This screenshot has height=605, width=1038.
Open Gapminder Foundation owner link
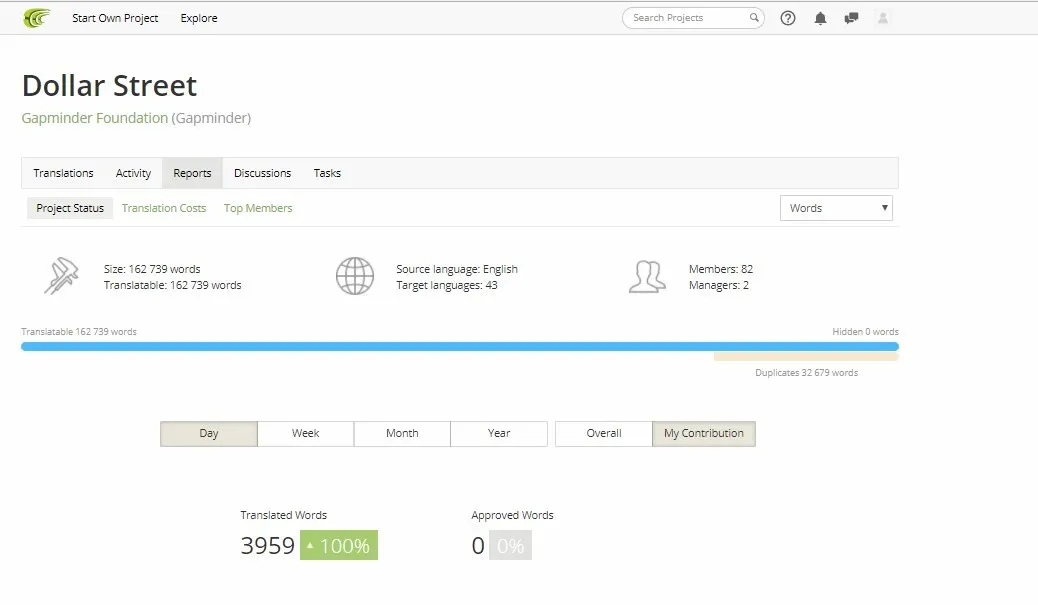pos(95,118)
